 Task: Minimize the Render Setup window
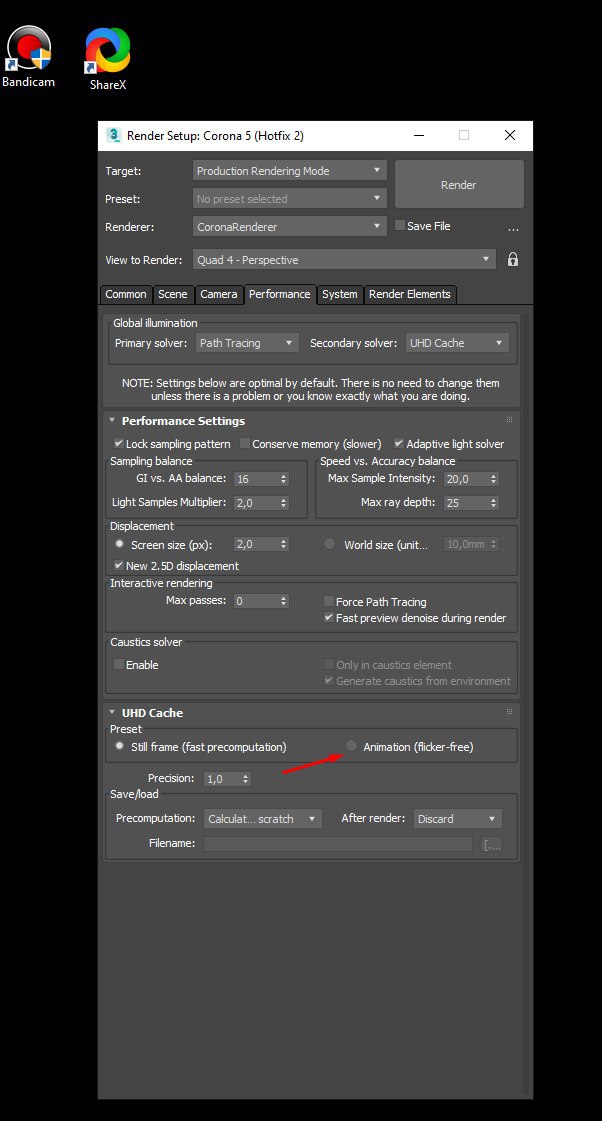tap(419, 135)
